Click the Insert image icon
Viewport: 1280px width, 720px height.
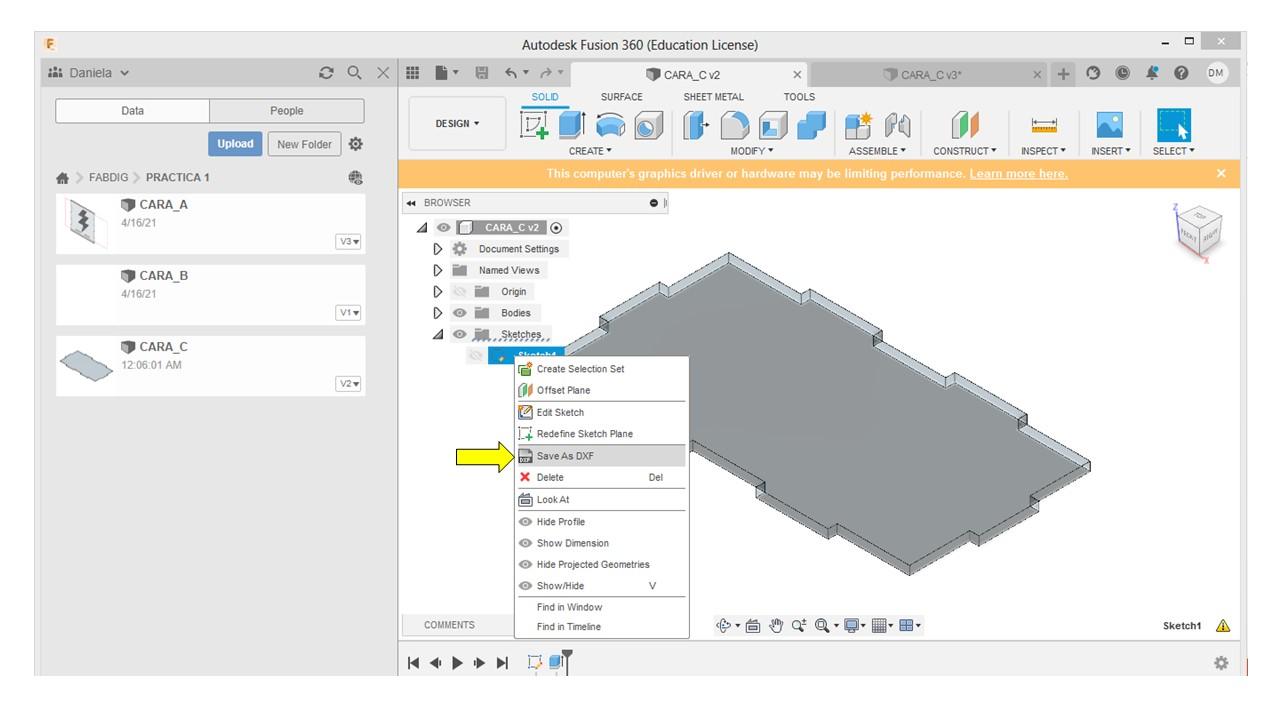pos(1111,125)
